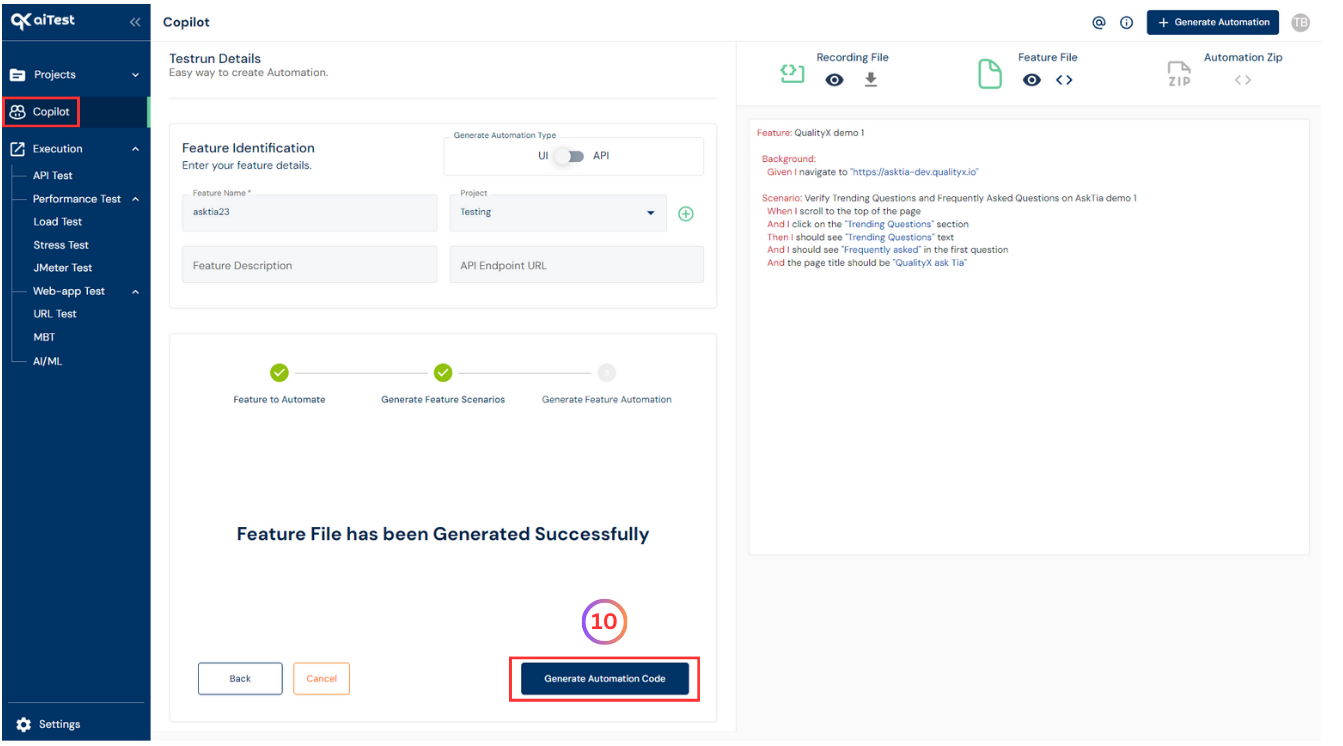
Task: Open JMeter Test in sidebar
Action: [x=63, y=268]
